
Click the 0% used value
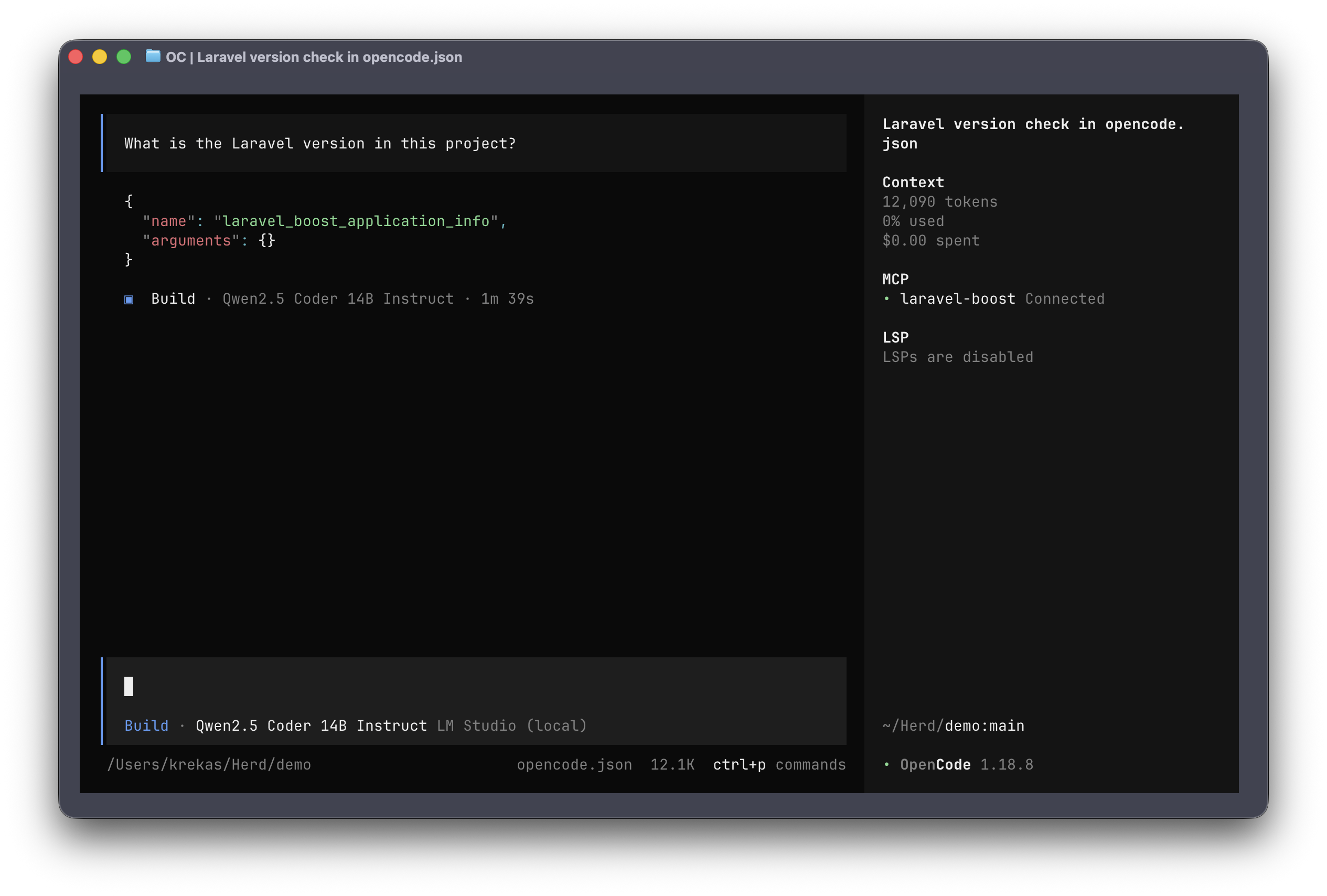tap(913, 221)
